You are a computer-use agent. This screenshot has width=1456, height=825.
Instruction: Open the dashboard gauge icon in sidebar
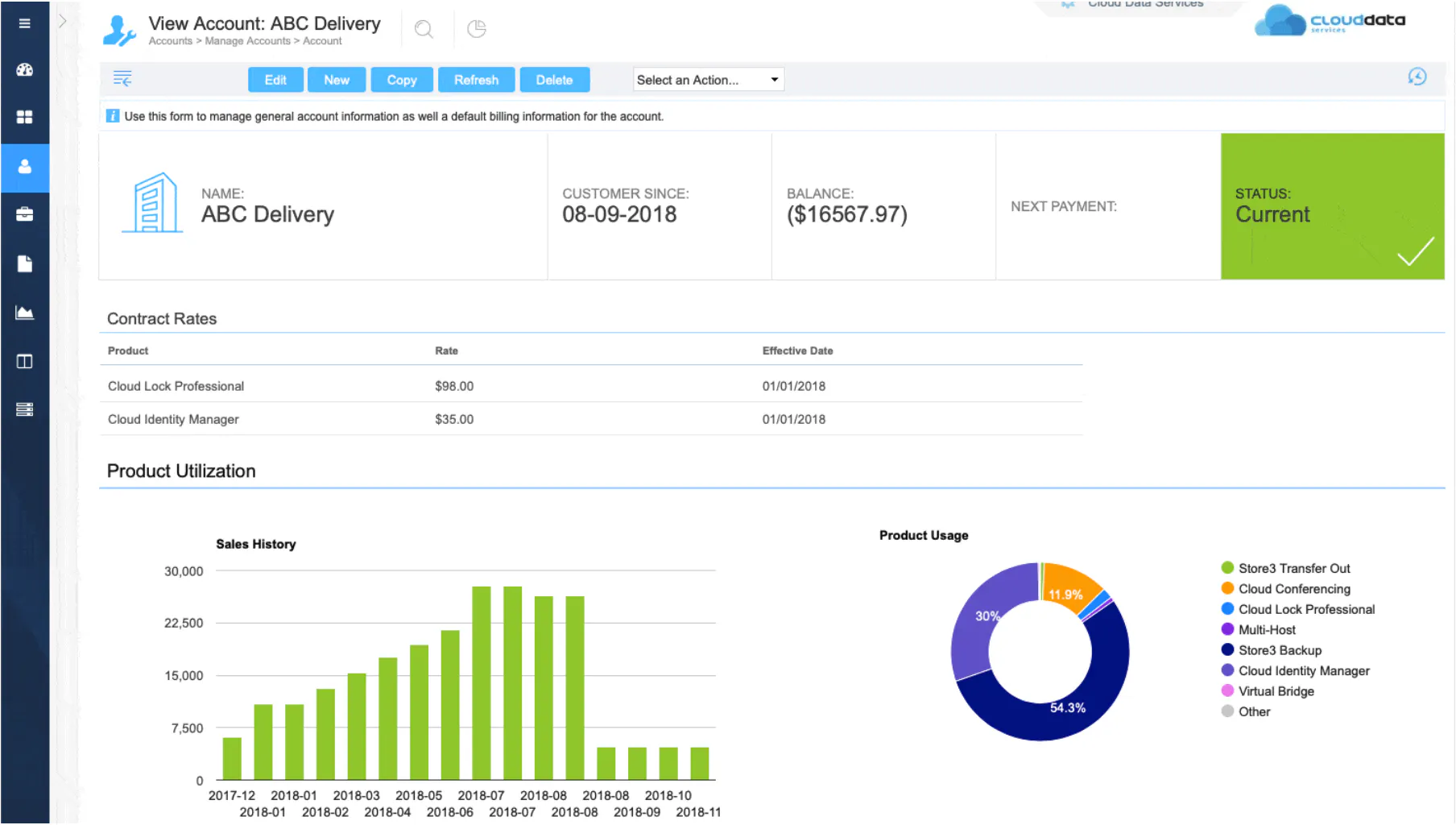[x=24, y=70]
